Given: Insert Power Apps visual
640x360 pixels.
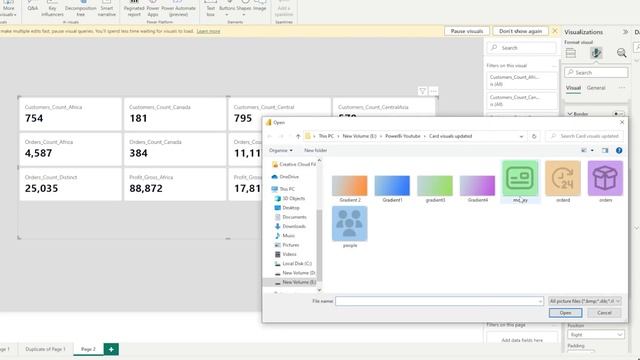Looking at the screenshot, I should coord(153,9).
